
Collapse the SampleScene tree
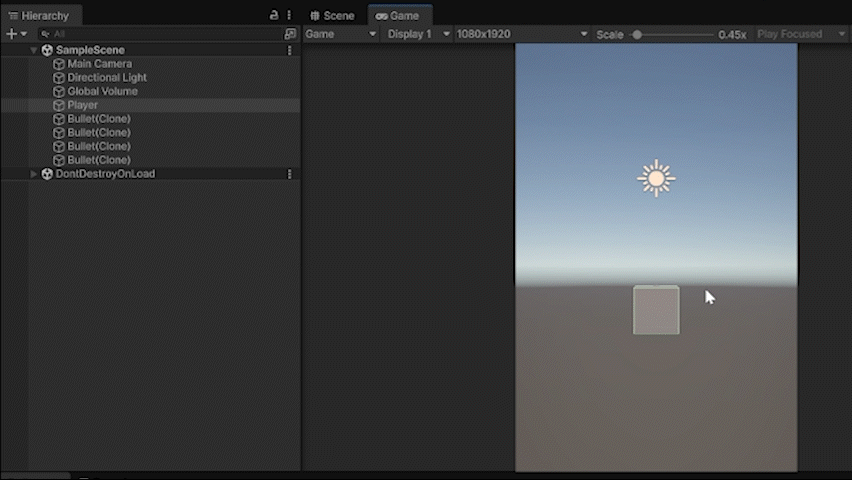(x=34, y=50)
